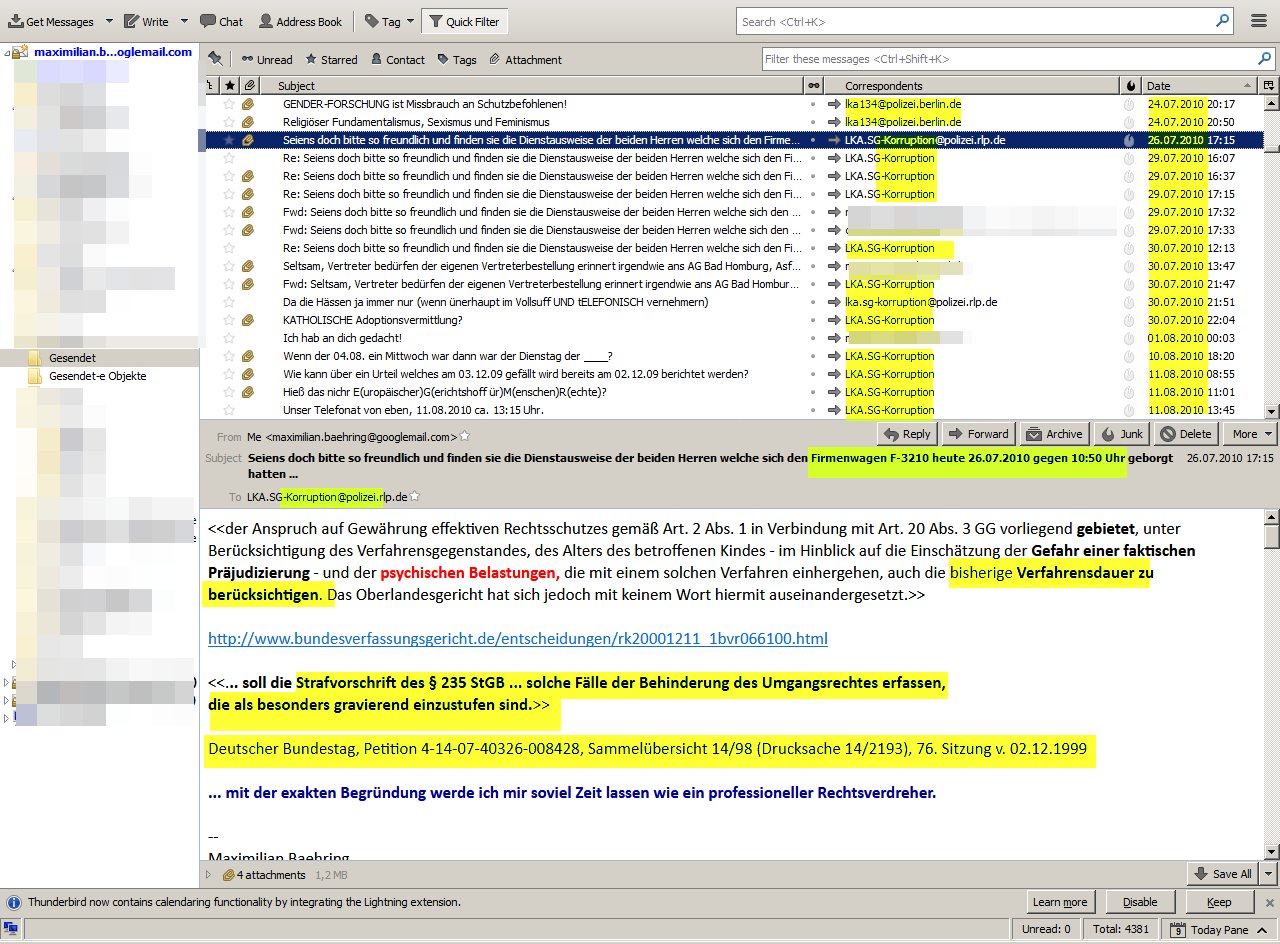Archive the open message

click(1054, 434)
